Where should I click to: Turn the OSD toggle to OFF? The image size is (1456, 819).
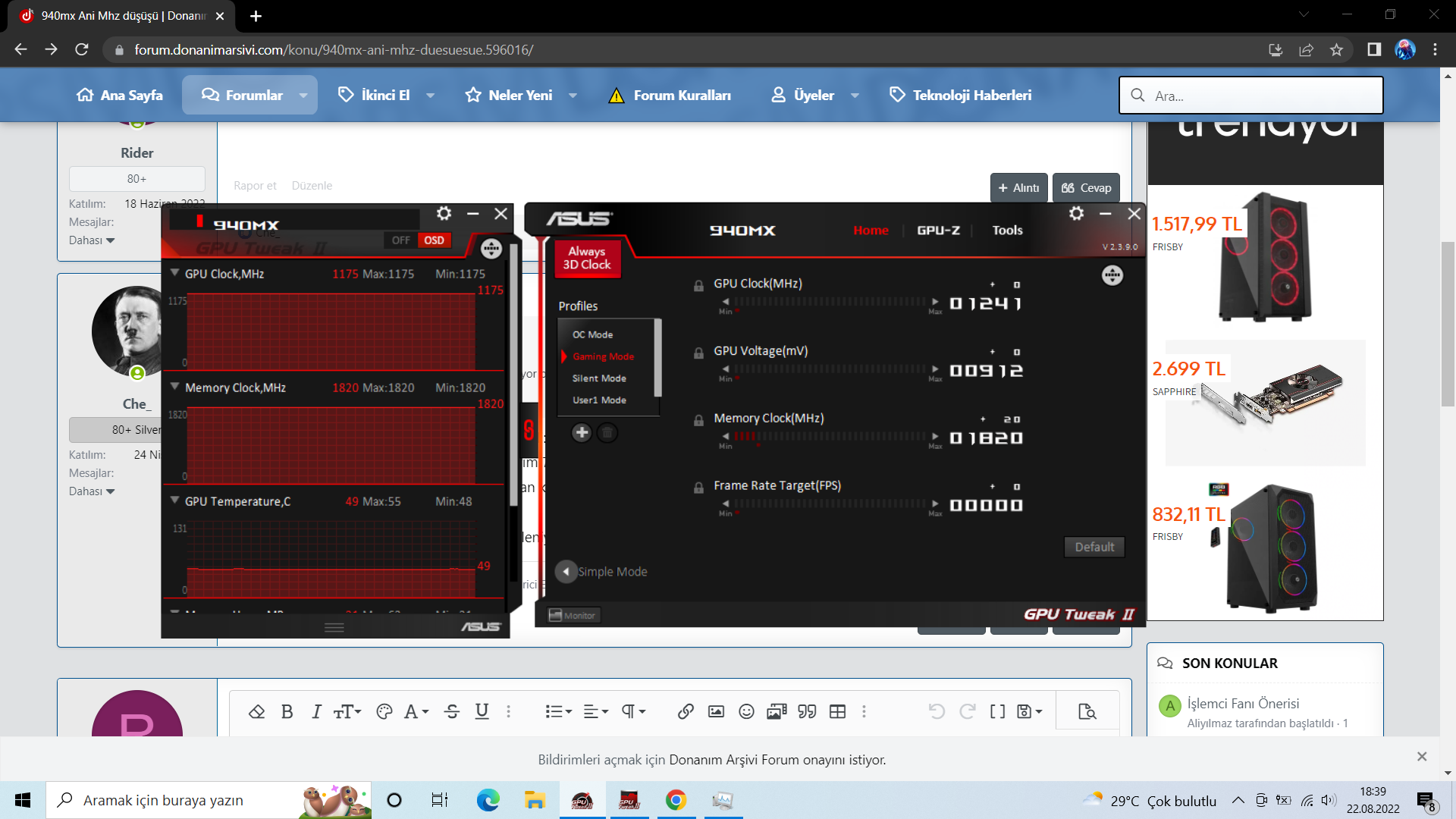pos(400,240)
